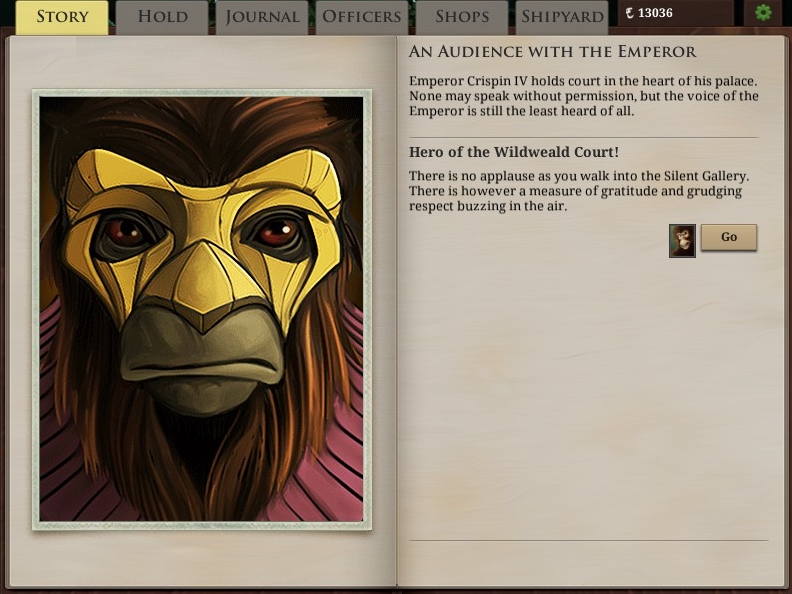Viewport: 792px width, 594px height.
Task: Click the monkey portrait icon beside Go
Action: click(x=682, y=241)
